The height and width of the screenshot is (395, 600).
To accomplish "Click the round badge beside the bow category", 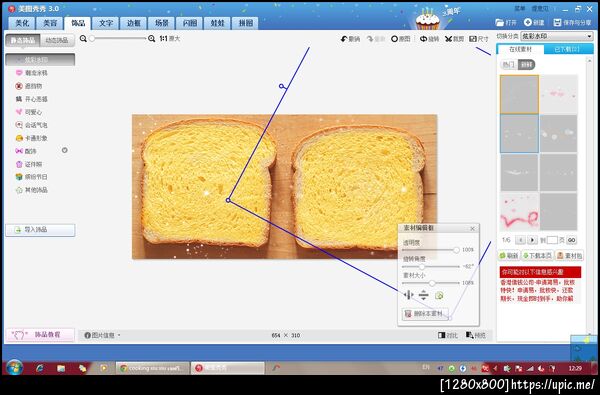I will tap(65, 150).
